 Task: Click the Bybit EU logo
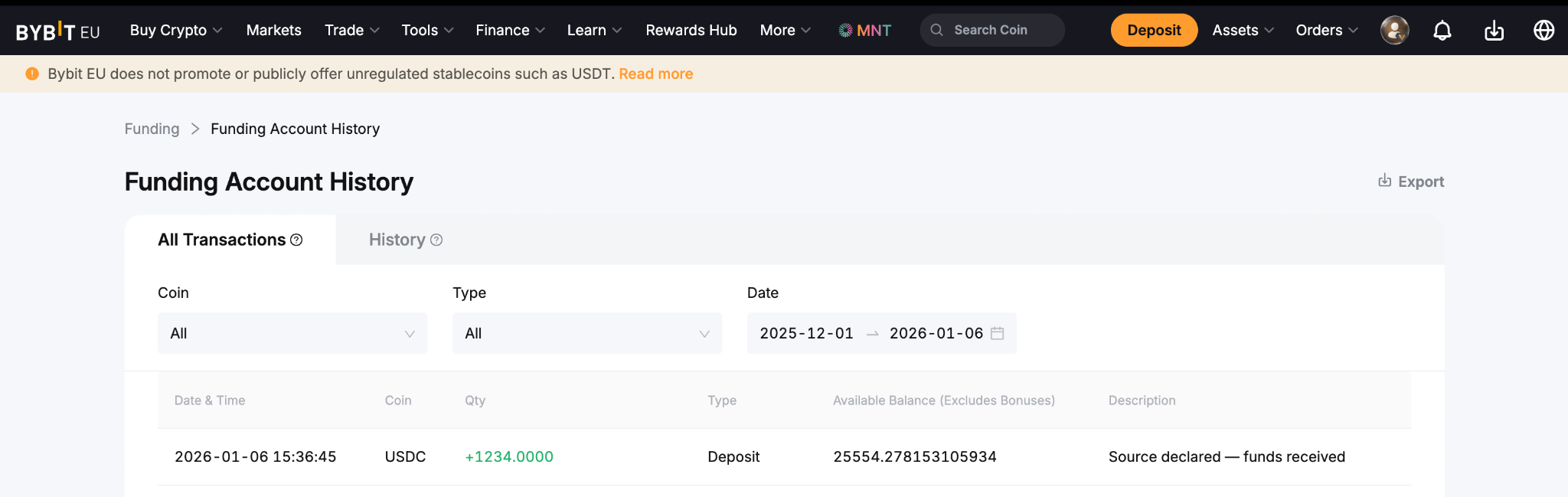tap(57, 31)
